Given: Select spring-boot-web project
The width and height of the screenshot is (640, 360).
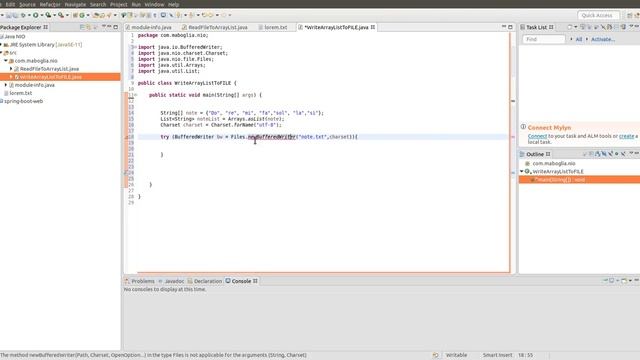Looking at the screenshot, I should coord(23,101).
